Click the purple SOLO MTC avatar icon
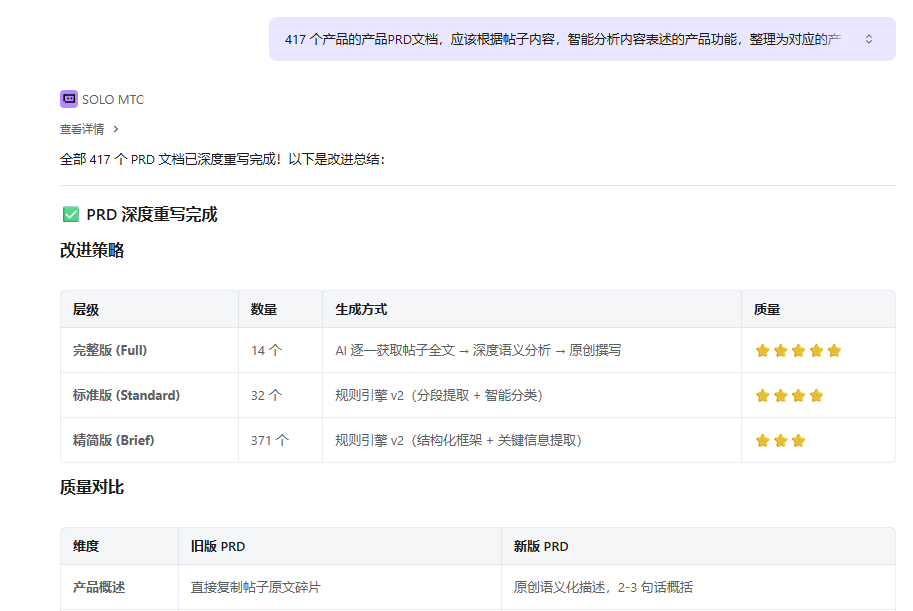Image resolution: width=913 pixels, height=611 pixels. pos(69,99)
